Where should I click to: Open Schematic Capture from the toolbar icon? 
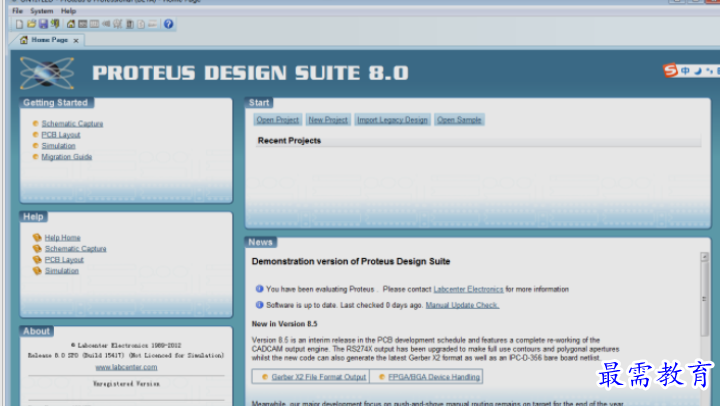83,24
